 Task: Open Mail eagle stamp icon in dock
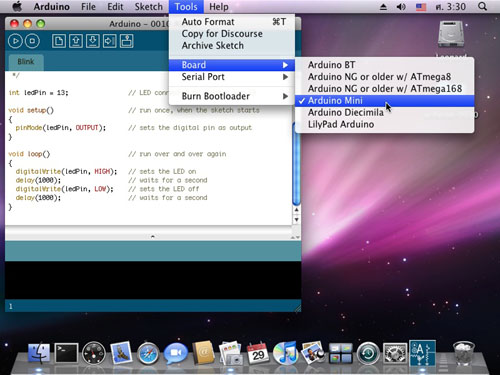pos(121,352)
